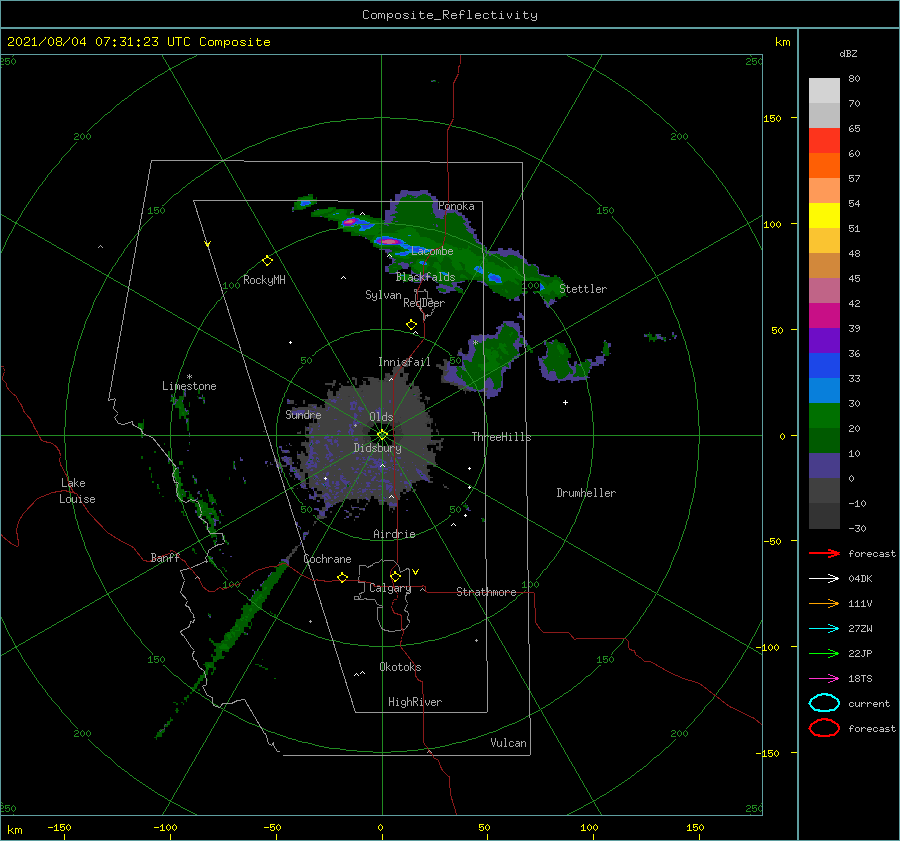The width and height of the screenshot is (900, 841).
Task: Click the blue swatch between 36 and 33
Action: 824,365
